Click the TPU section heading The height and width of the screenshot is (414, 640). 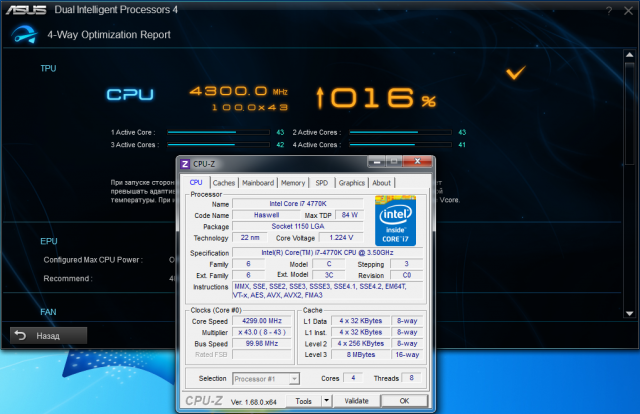click(48, 68)
